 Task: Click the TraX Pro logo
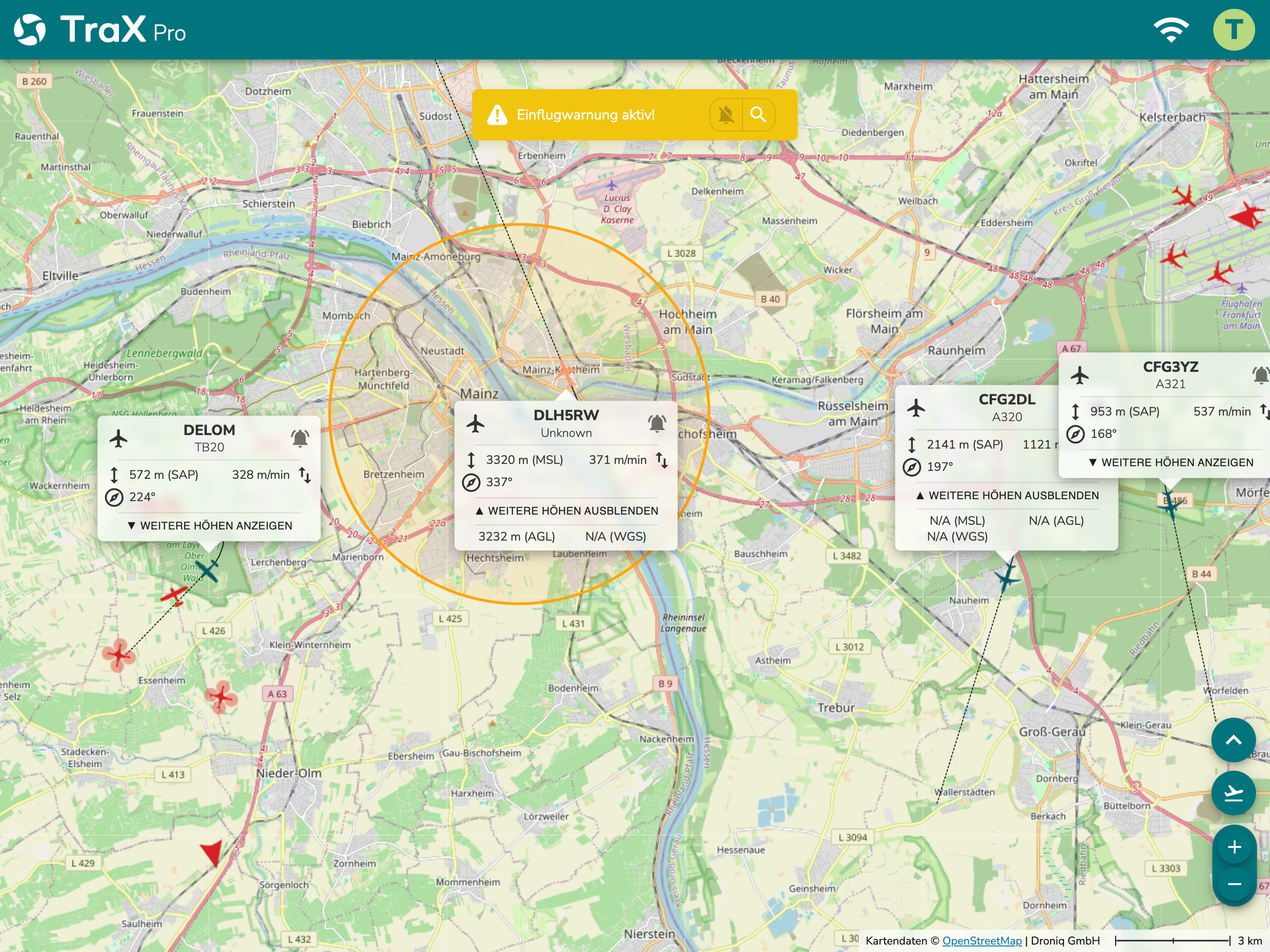pos(100,30)
